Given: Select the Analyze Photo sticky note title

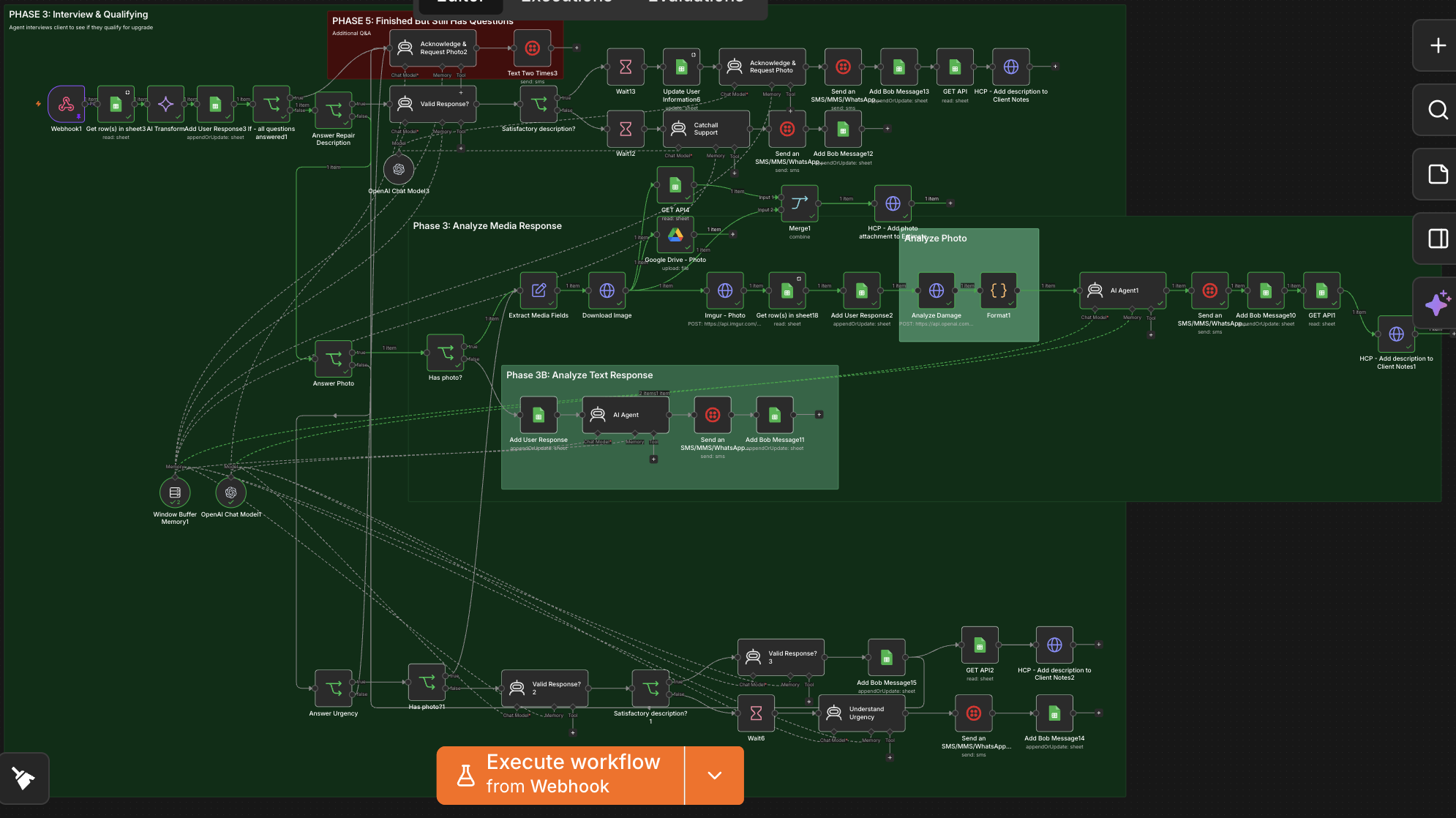Looking at the screenshot, I should [x=936, y=239].
